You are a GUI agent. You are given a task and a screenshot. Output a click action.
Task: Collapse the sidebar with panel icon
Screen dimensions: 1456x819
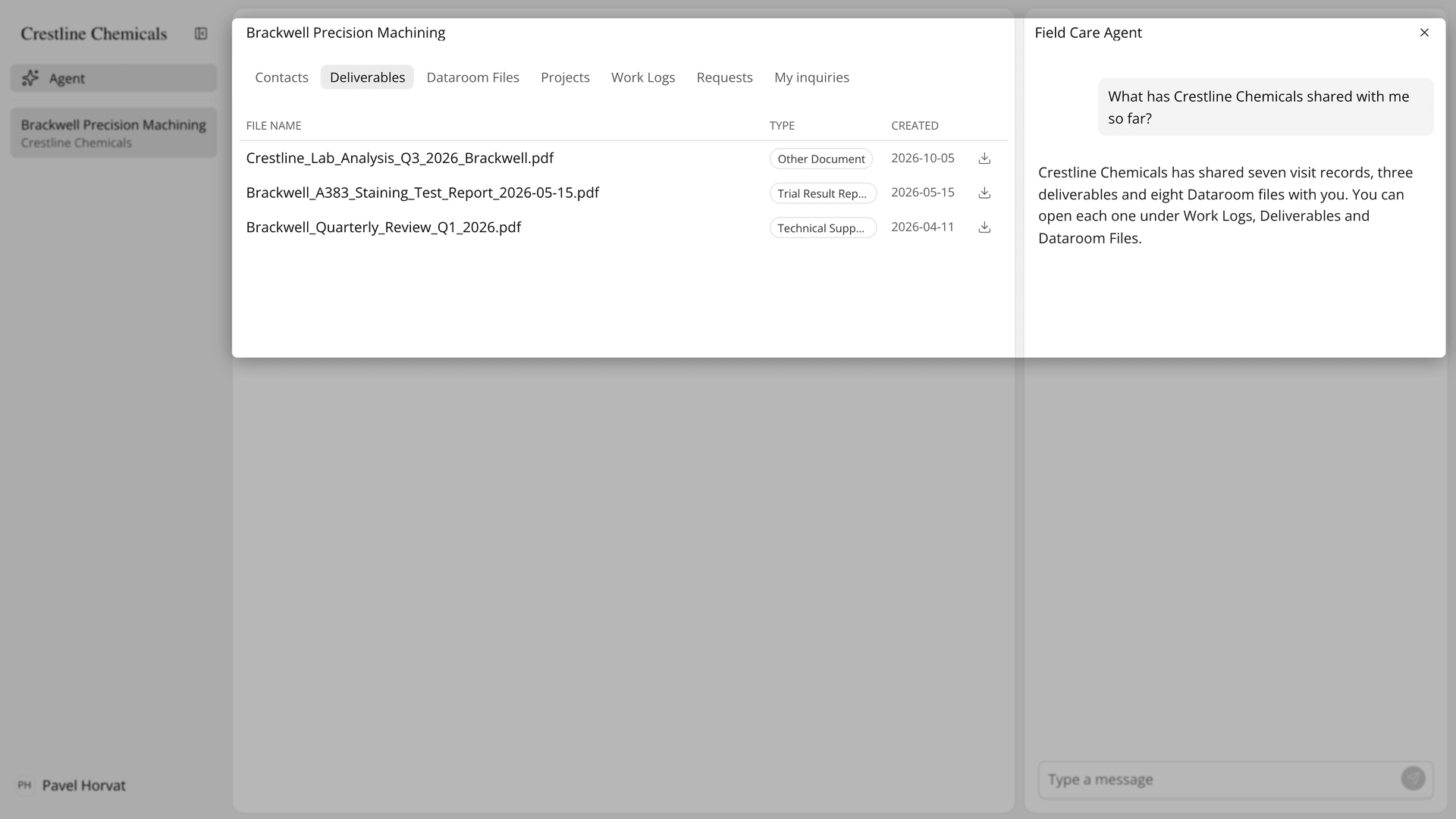click(201, 33)
